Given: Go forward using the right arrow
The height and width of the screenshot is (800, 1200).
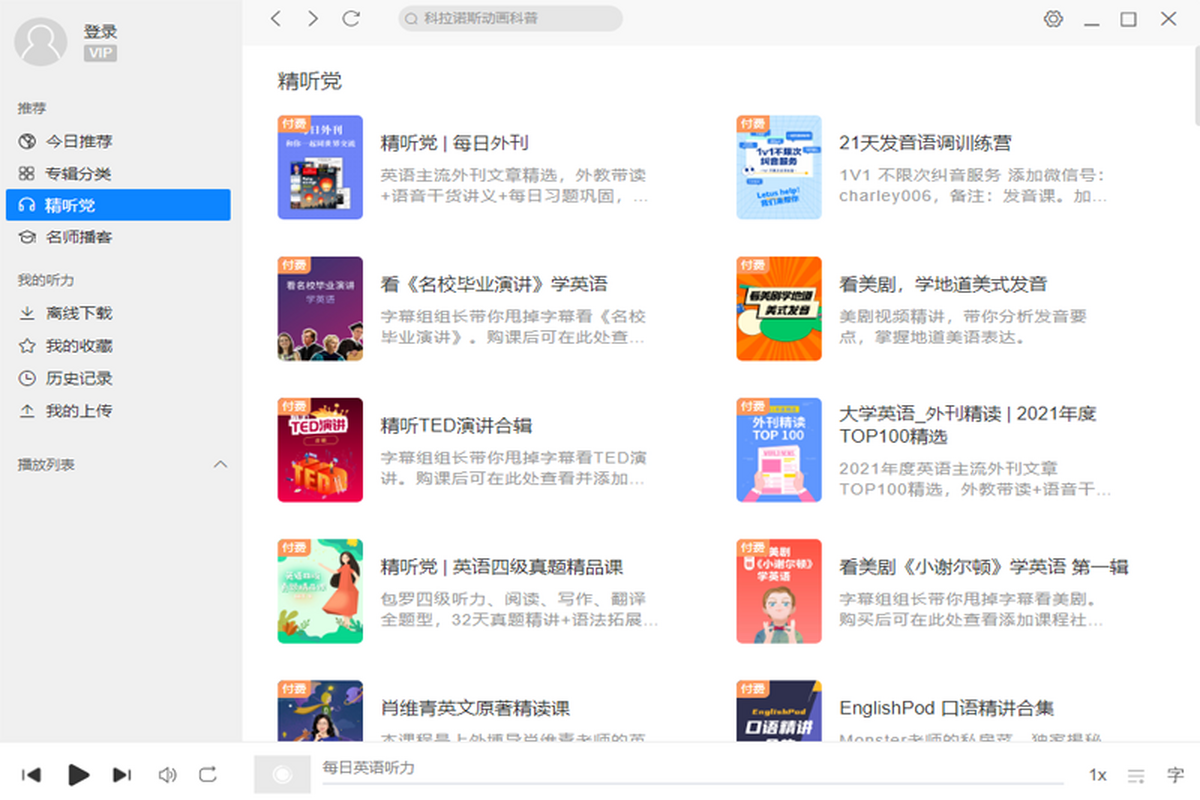Looking at the screenshot, I should point(313,19).
